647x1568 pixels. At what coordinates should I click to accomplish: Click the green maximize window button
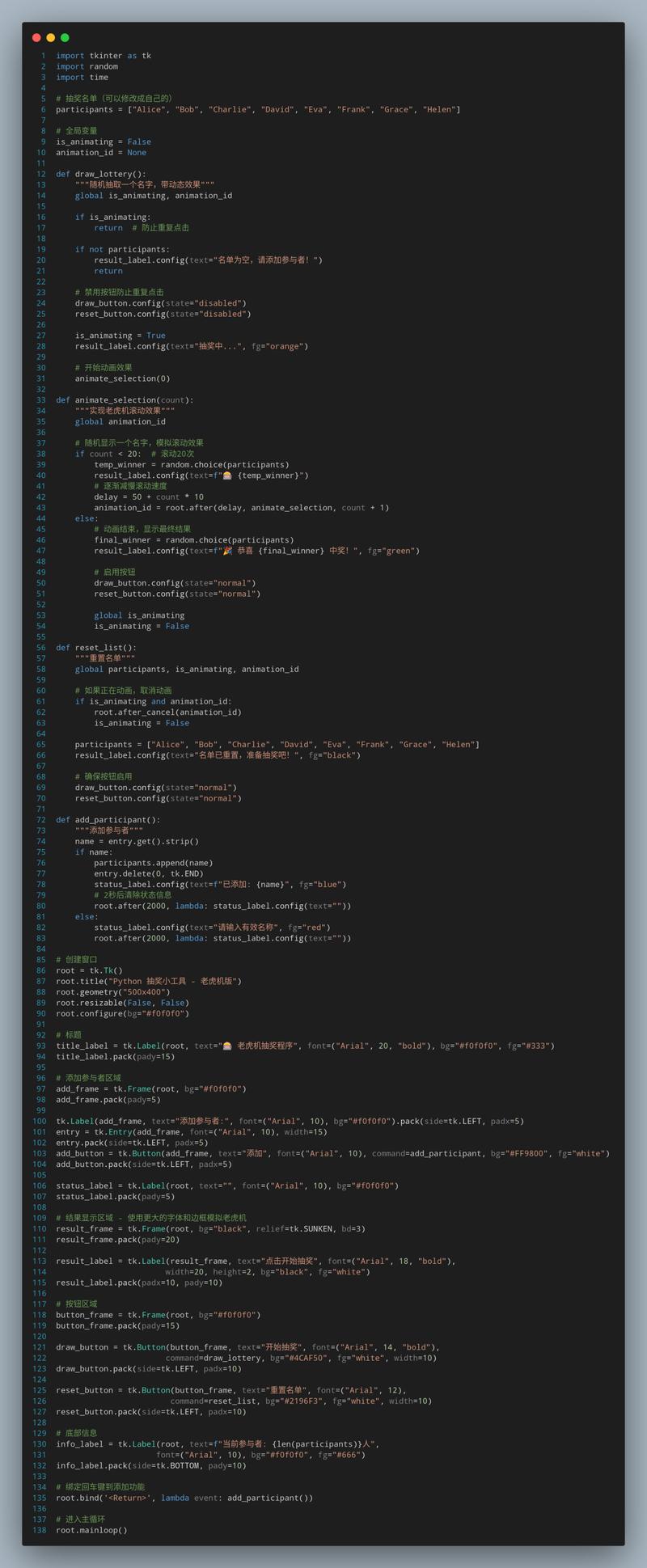(x=65, y=37)
